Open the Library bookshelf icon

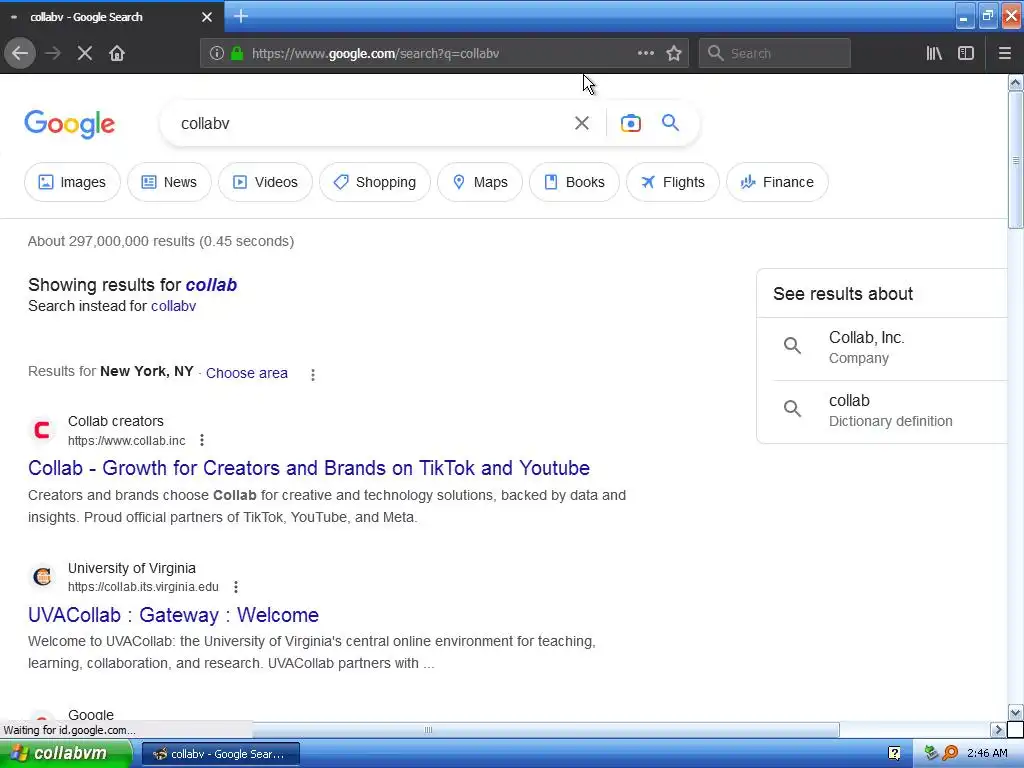pos(934,53)
